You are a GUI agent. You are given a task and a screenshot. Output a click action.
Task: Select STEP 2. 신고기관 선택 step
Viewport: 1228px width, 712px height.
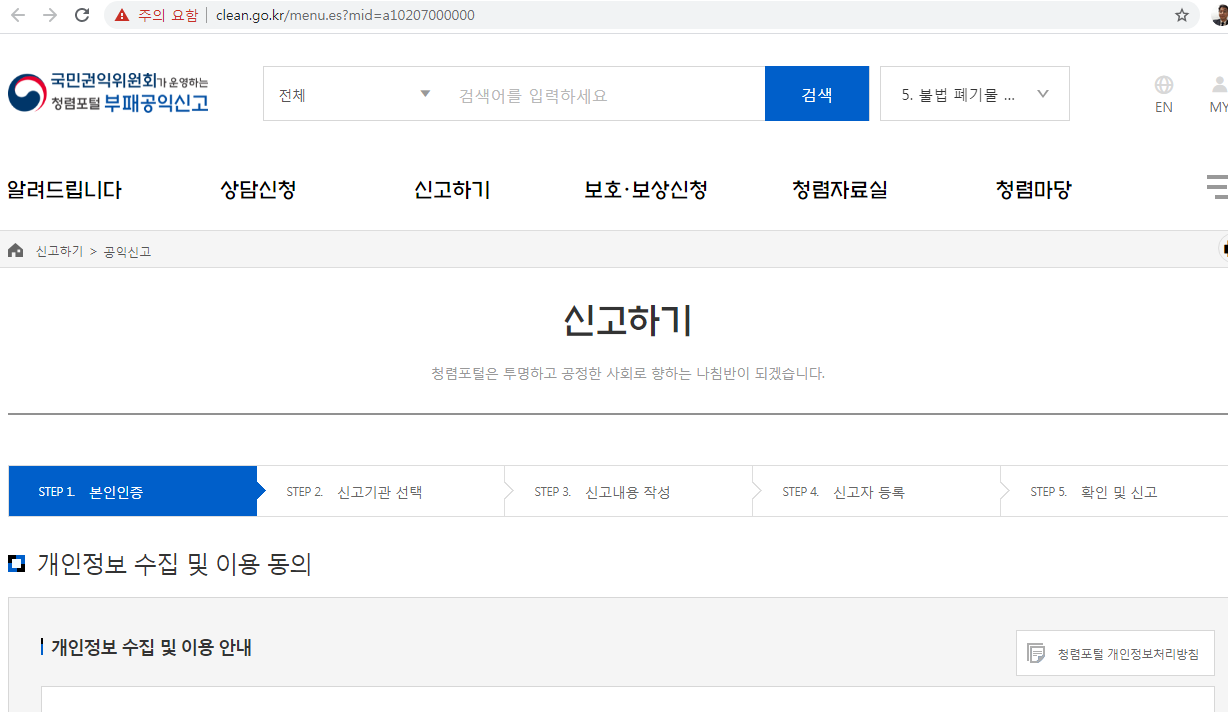coord(381,491)
